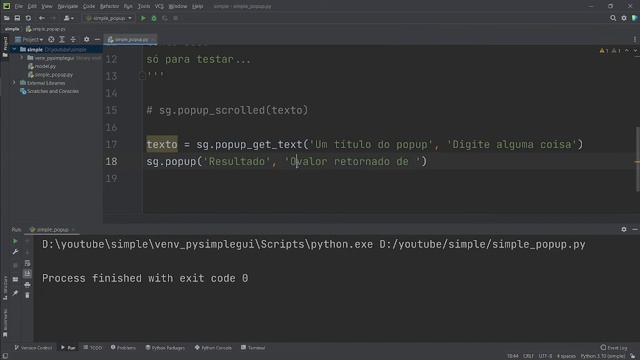
Task: Click Python interpreter in status bar
Action: click(x=602, y=356)
